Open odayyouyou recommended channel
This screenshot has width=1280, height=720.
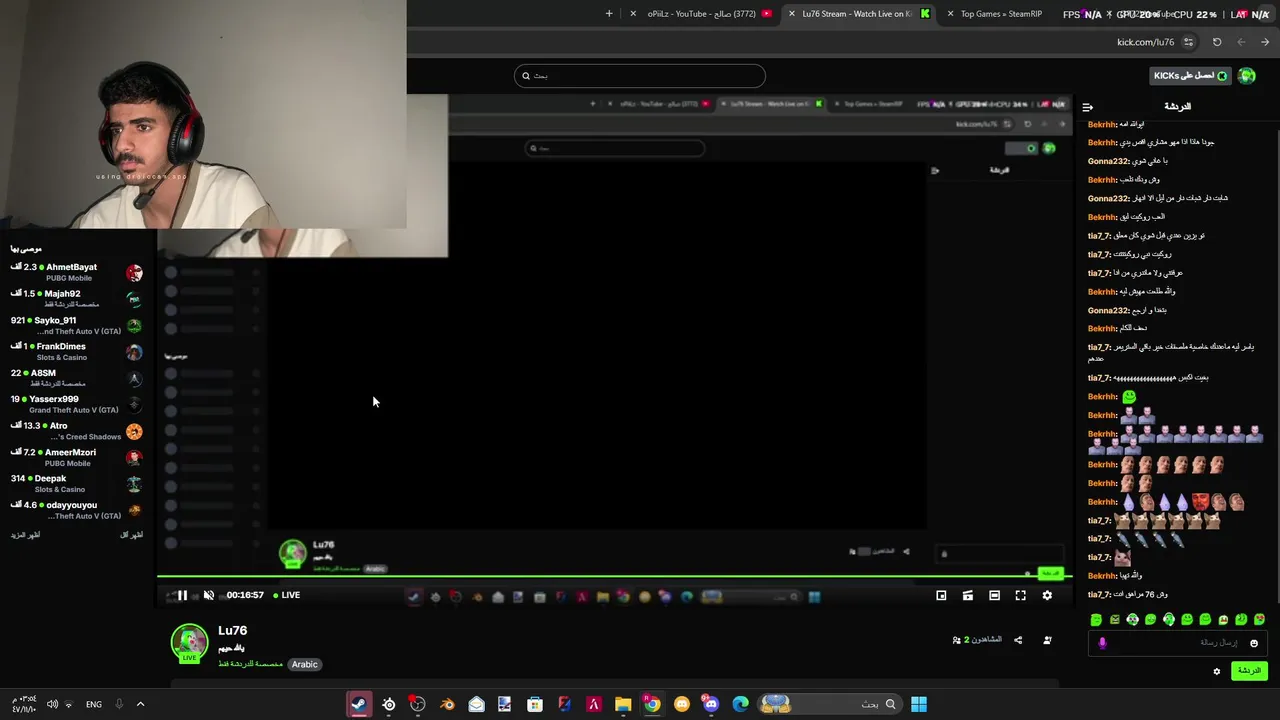click(x=77, y=510)
